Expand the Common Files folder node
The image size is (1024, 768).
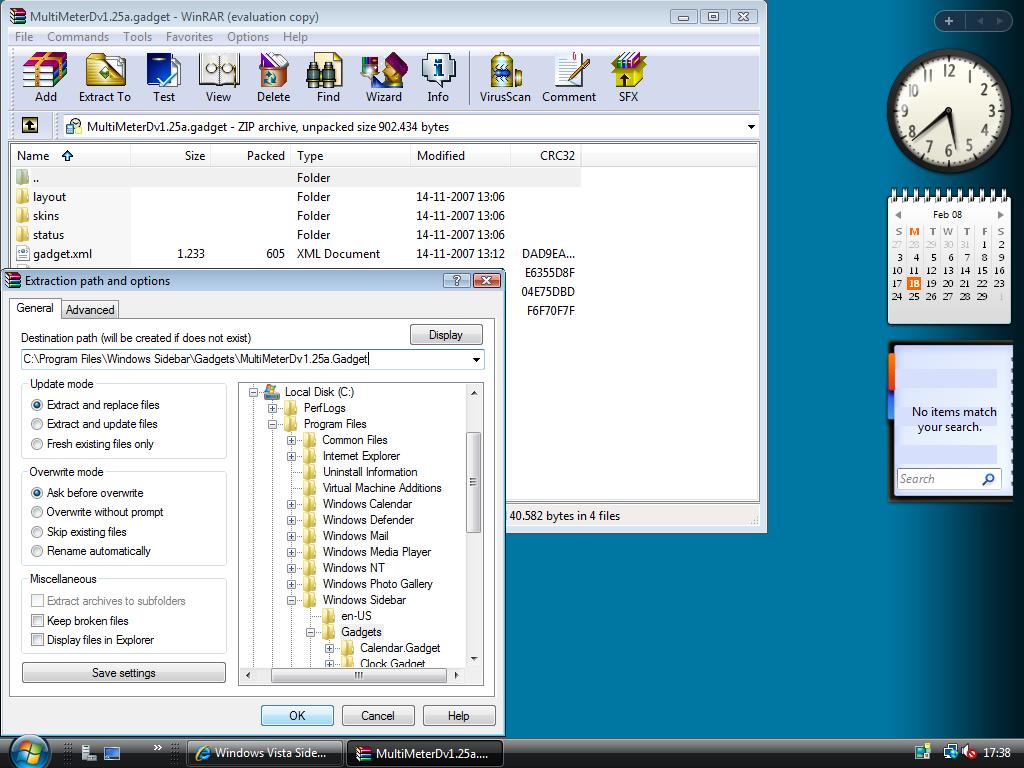[291, 440]
